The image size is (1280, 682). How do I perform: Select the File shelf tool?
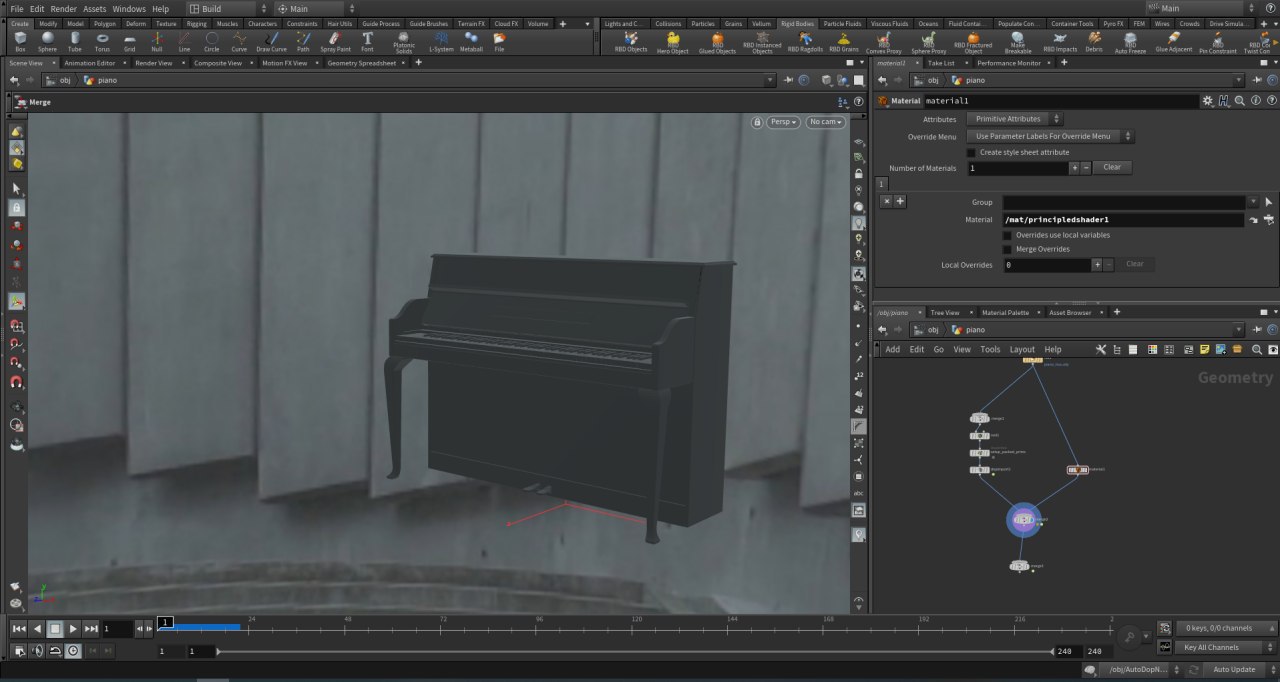pyautogui.click(x=499, y=41)
